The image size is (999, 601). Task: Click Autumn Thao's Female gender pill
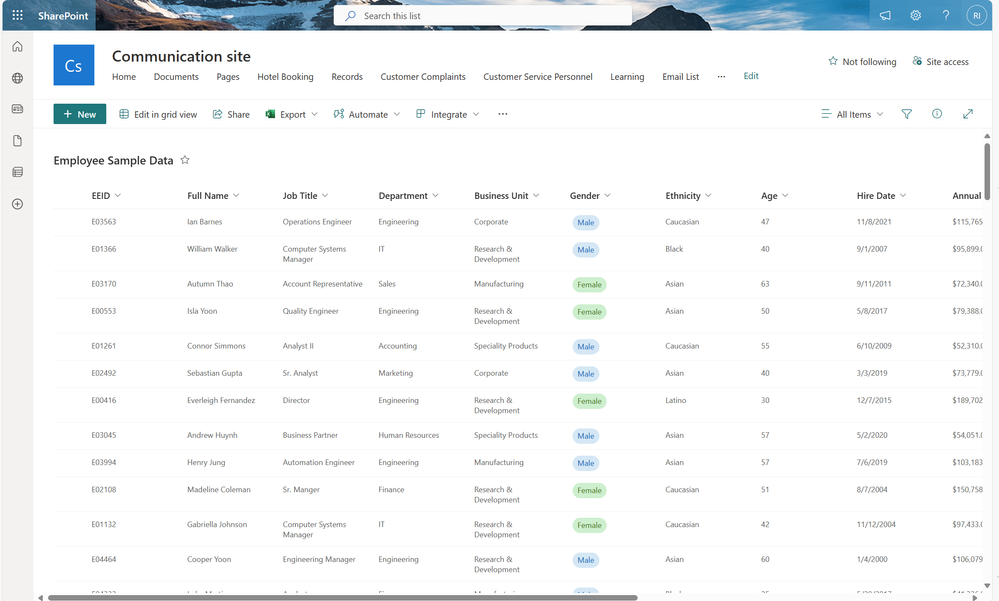coord(589,285)
